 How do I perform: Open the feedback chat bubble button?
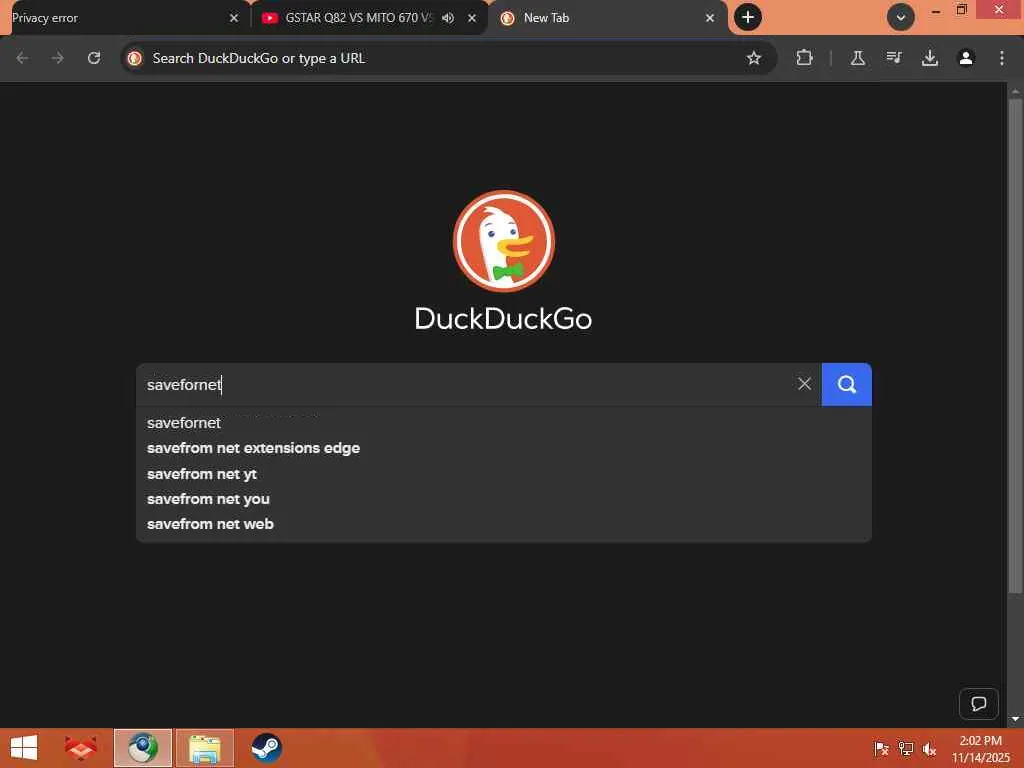point(978,703)
